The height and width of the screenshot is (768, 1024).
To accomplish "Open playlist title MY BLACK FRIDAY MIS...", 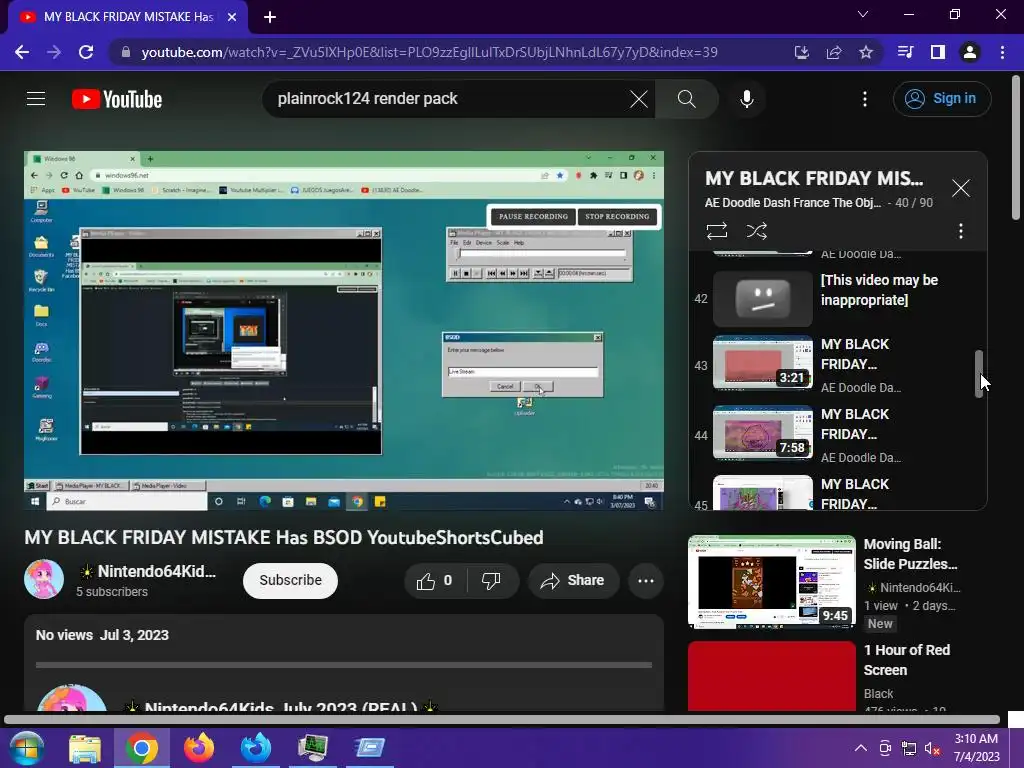I will [x=814, y=178].
